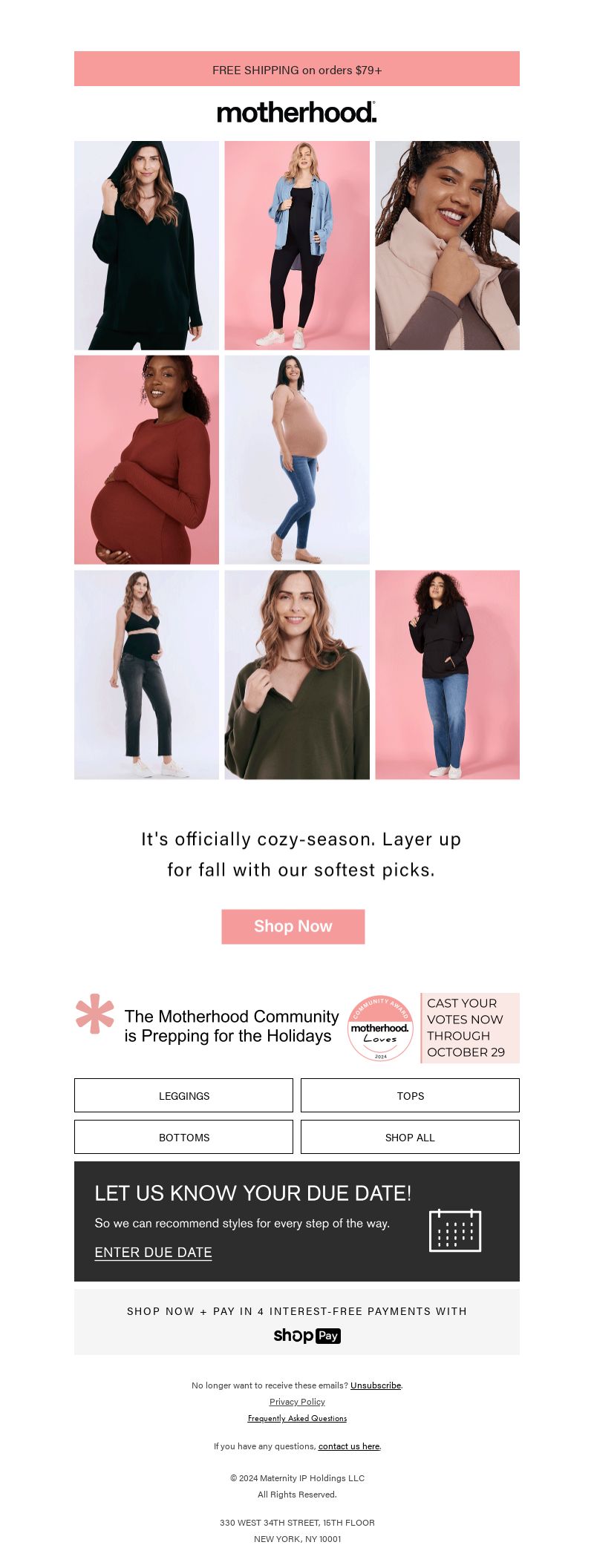The image size is (594, 1568).
Task: Click the Unsubscribe link
Action: pos(376,1385)
